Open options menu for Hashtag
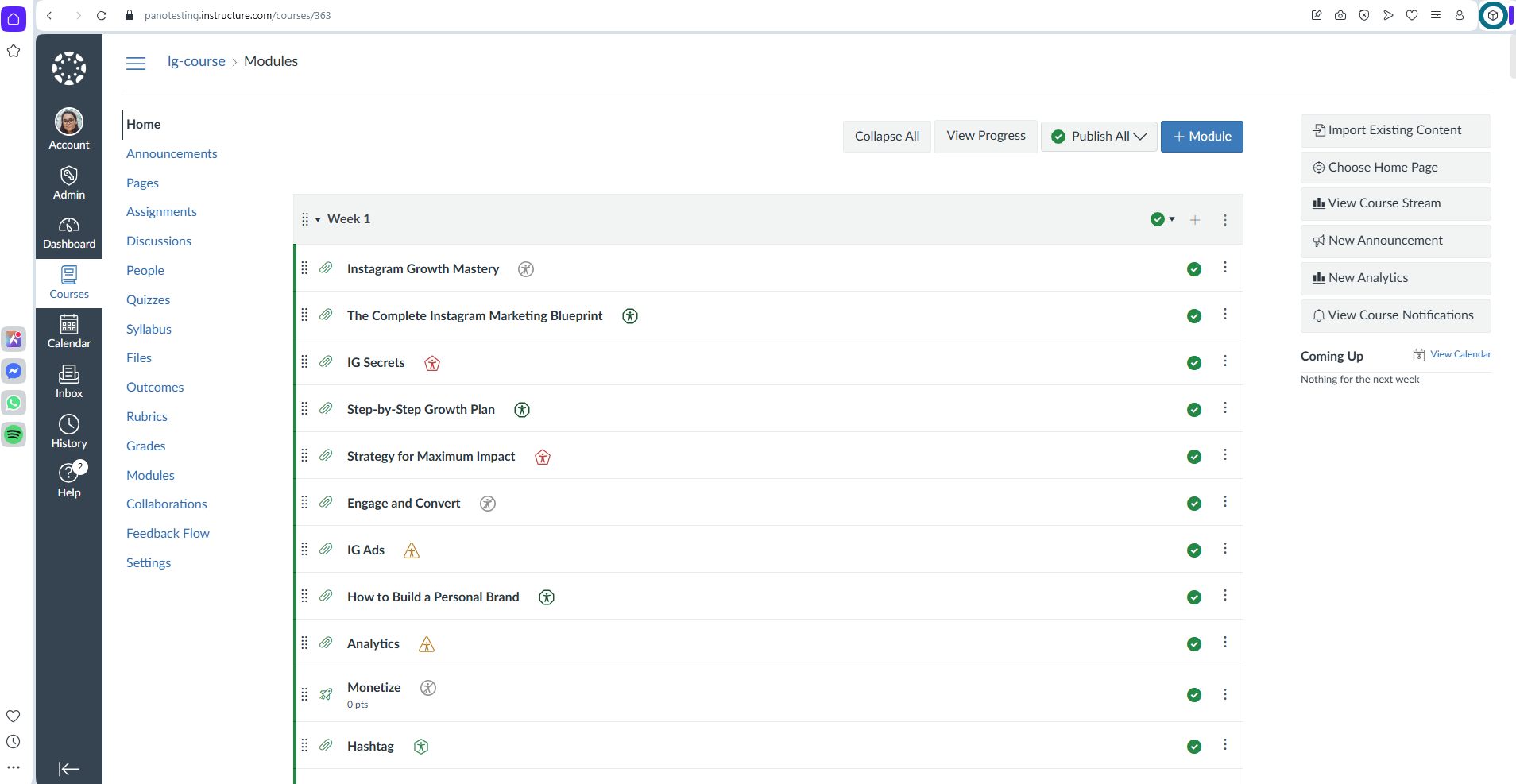The height and width of the screenshot is (784, 1516). [1225, 745]
